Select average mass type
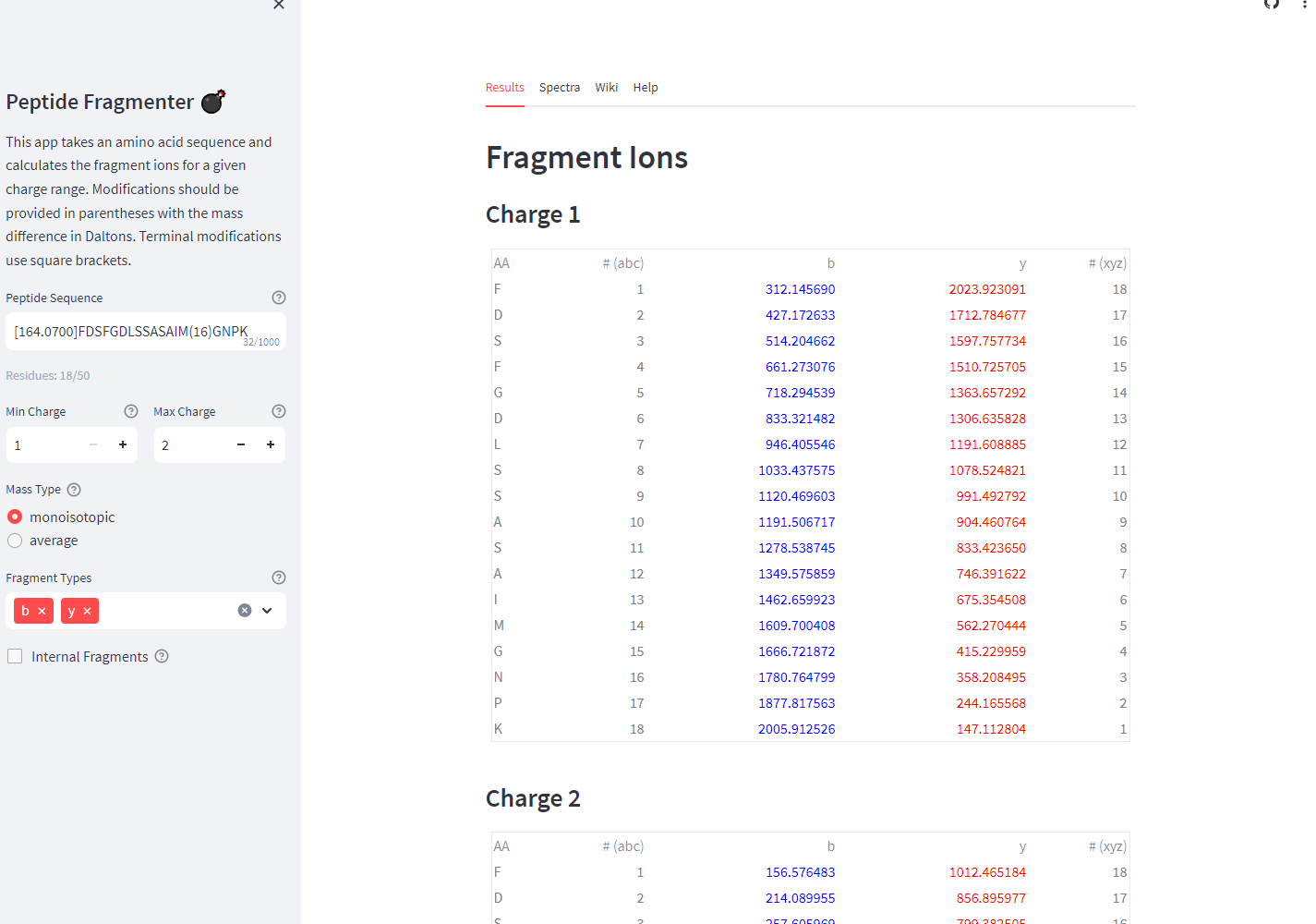The width and height of the screenshot is (1316, 924). point(15,541)
